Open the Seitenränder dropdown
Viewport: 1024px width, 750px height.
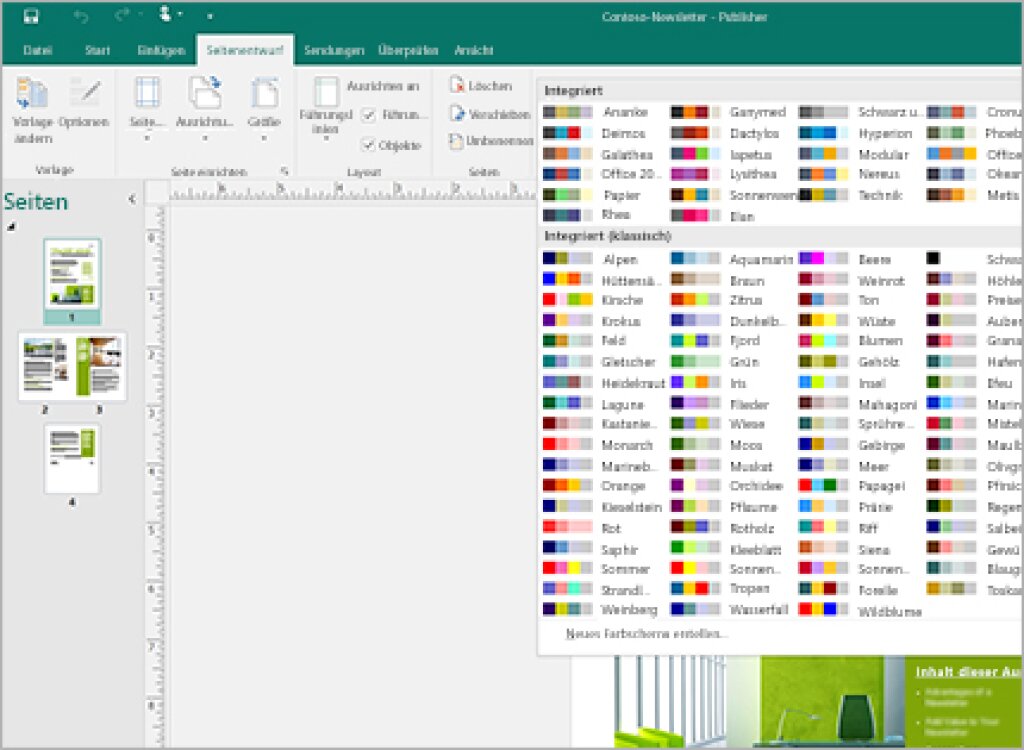pyautogui.click(x=147, y=108)
